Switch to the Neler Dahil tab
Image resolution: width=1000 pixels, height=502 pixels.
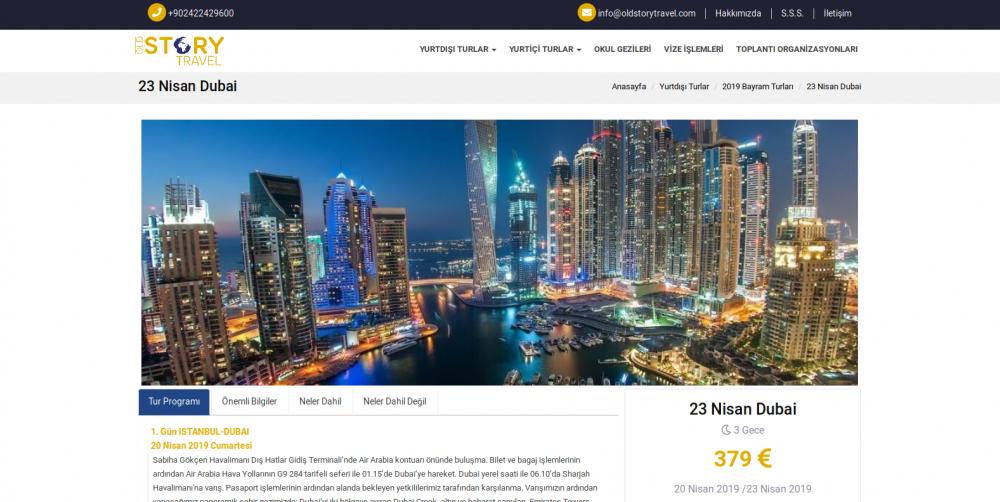pos(320,402)
